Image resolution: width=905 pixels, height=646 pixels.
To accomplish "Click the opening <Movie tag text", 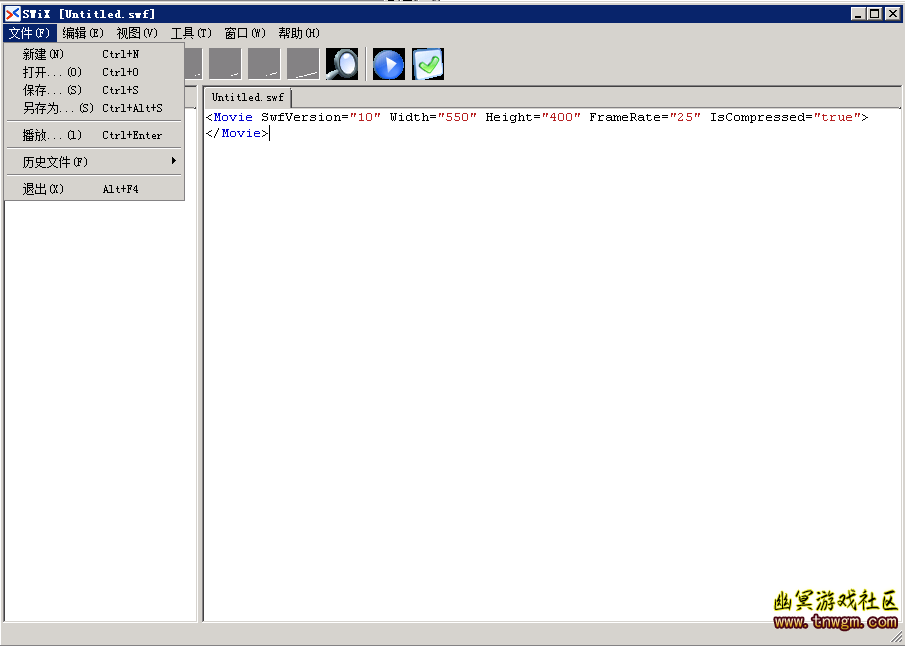I will click(229, 117).
